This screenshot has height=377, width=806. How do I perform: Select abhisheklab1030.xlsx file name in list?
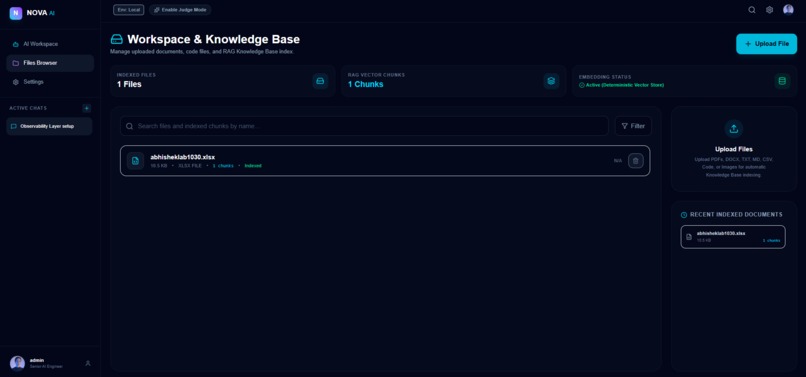(x=182, y=157)
